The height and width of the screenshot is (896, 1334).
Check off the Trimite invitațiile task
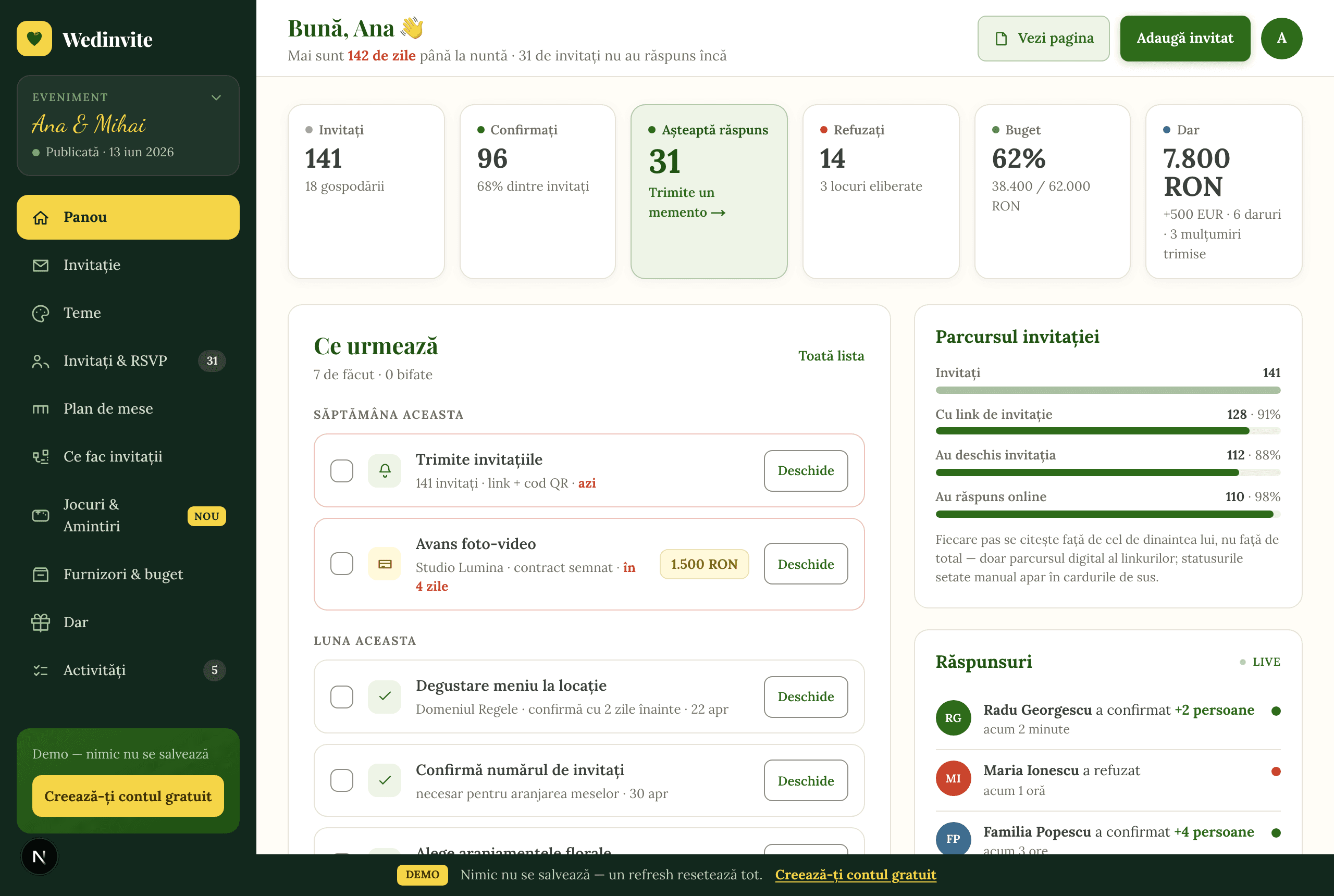point(342,471)
